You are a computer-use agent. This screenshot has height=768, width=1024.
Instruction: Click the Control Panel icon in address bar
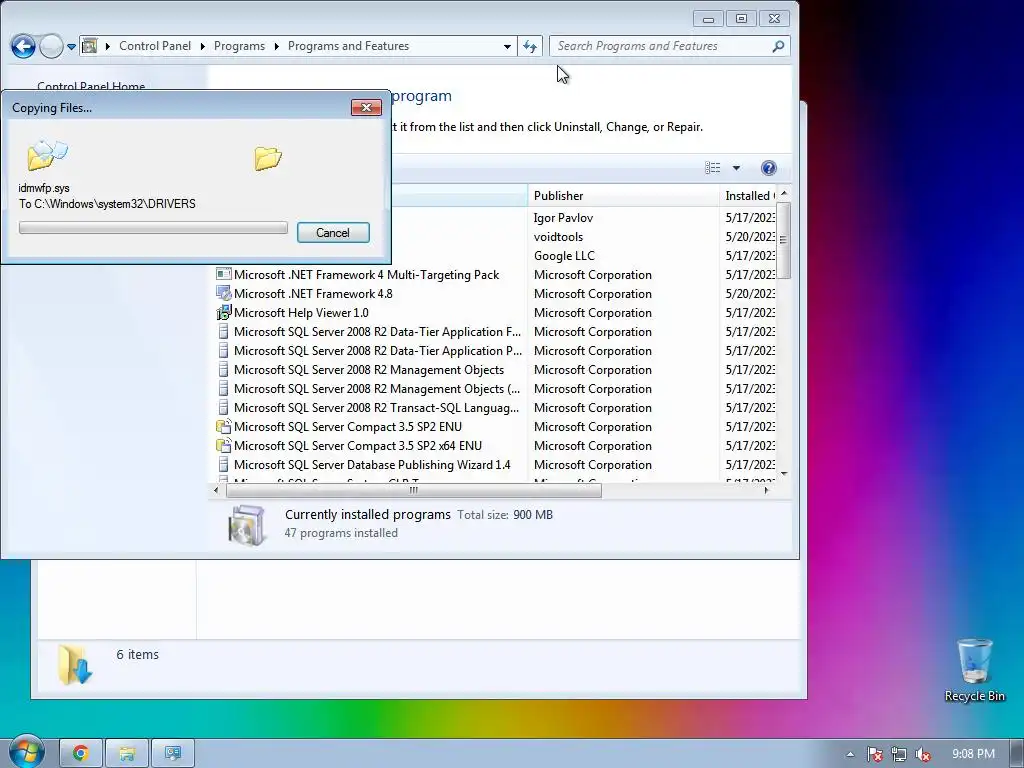tap(89, 46)
